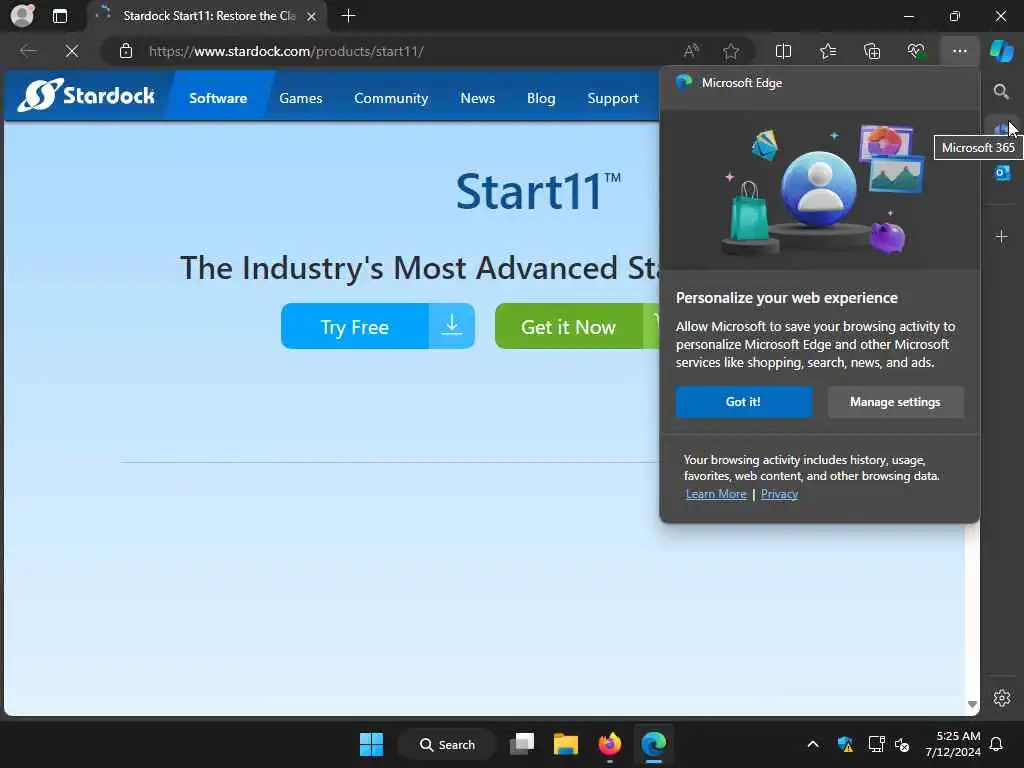The width and height of the screenshot is (1024, 768).
Task: Open the News menu item
Action: [x=477, y=98]
